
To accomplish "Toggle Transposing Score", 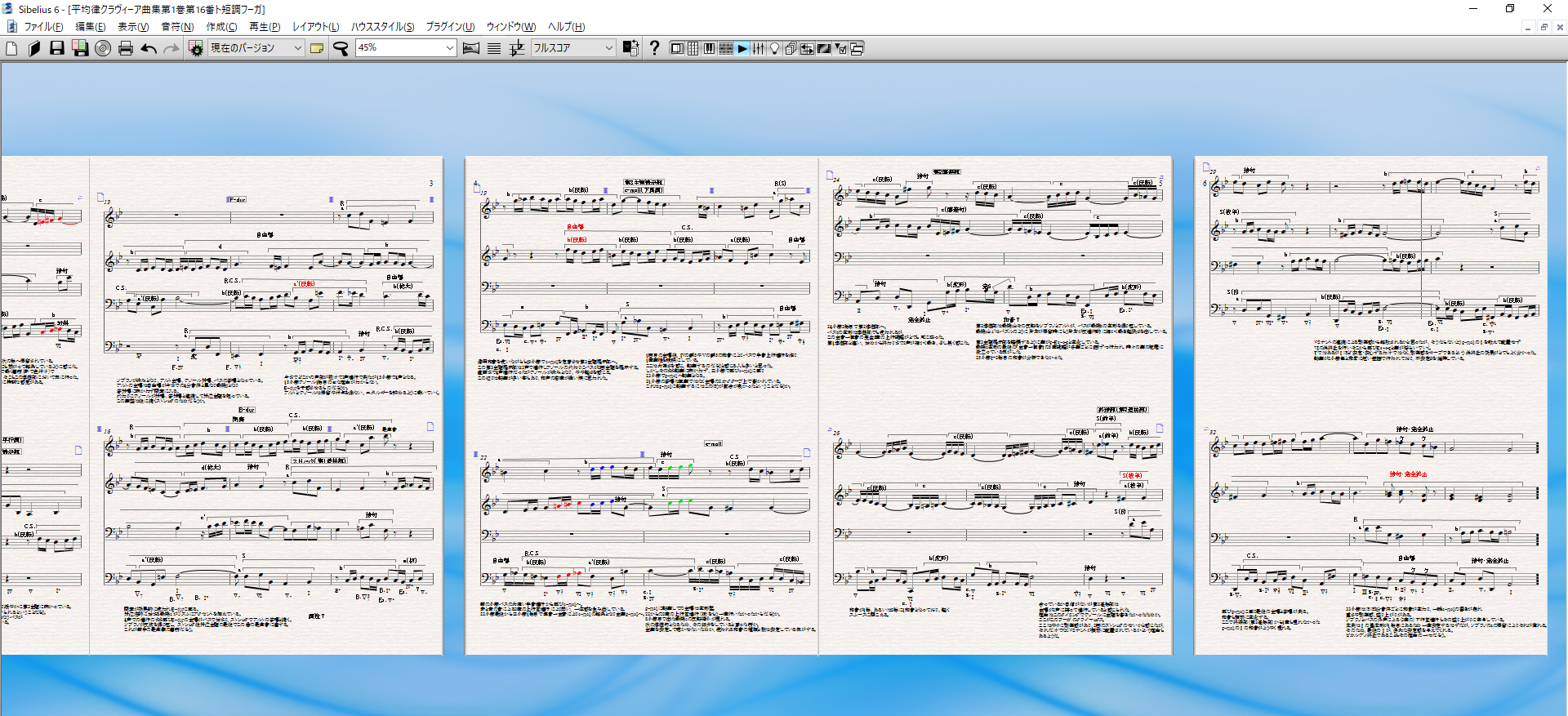I will [x=516, y=48].
